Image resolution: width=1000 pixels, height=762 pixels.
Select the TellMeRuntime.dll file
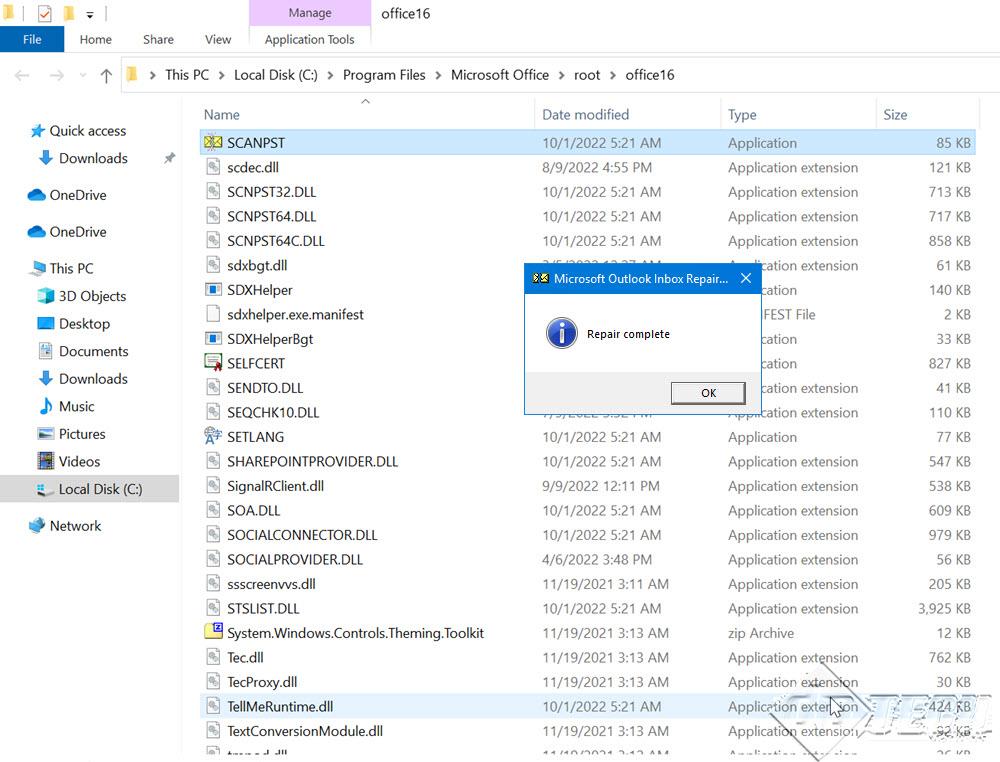[x=280, y=706]
